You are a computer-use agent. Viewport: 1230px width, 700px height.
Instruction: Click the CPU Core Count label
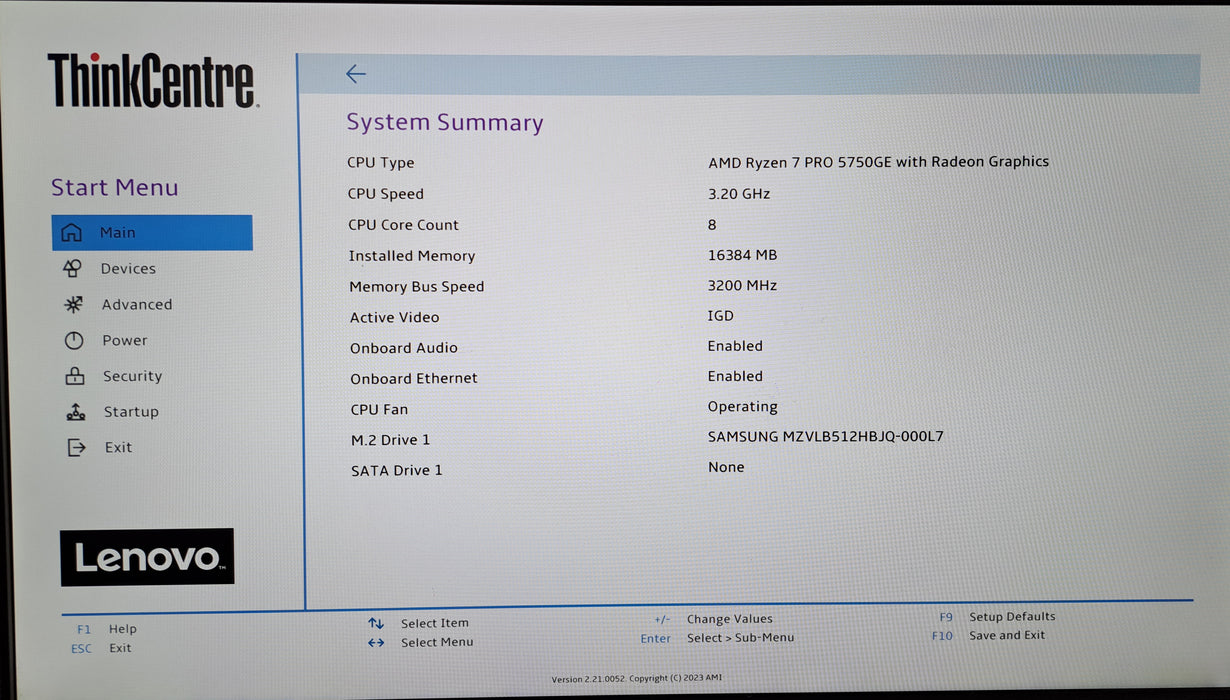click(x=404, y=225)
